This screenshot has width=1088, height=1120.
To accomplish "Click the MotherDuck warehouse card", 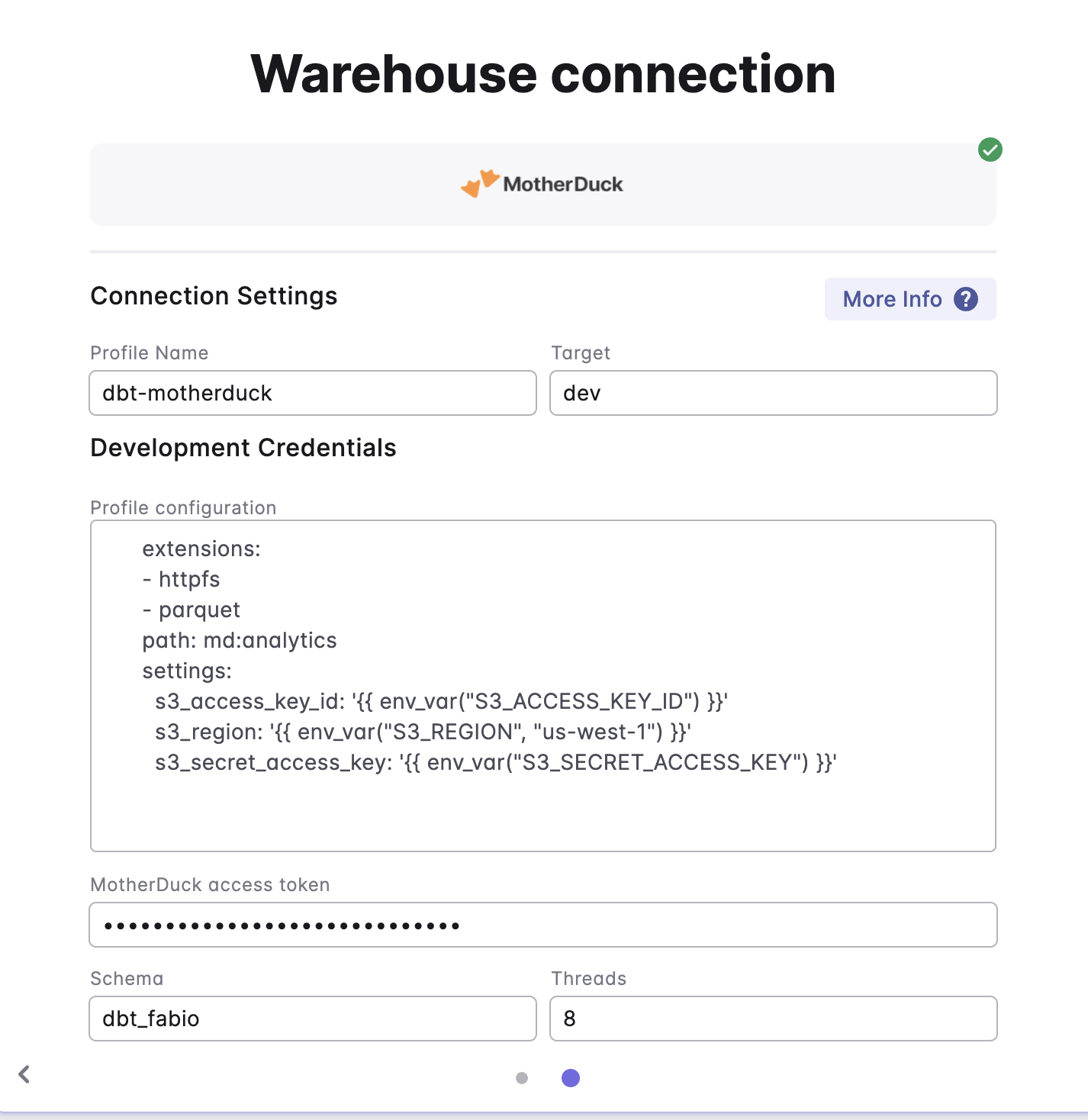I will 542,184.
